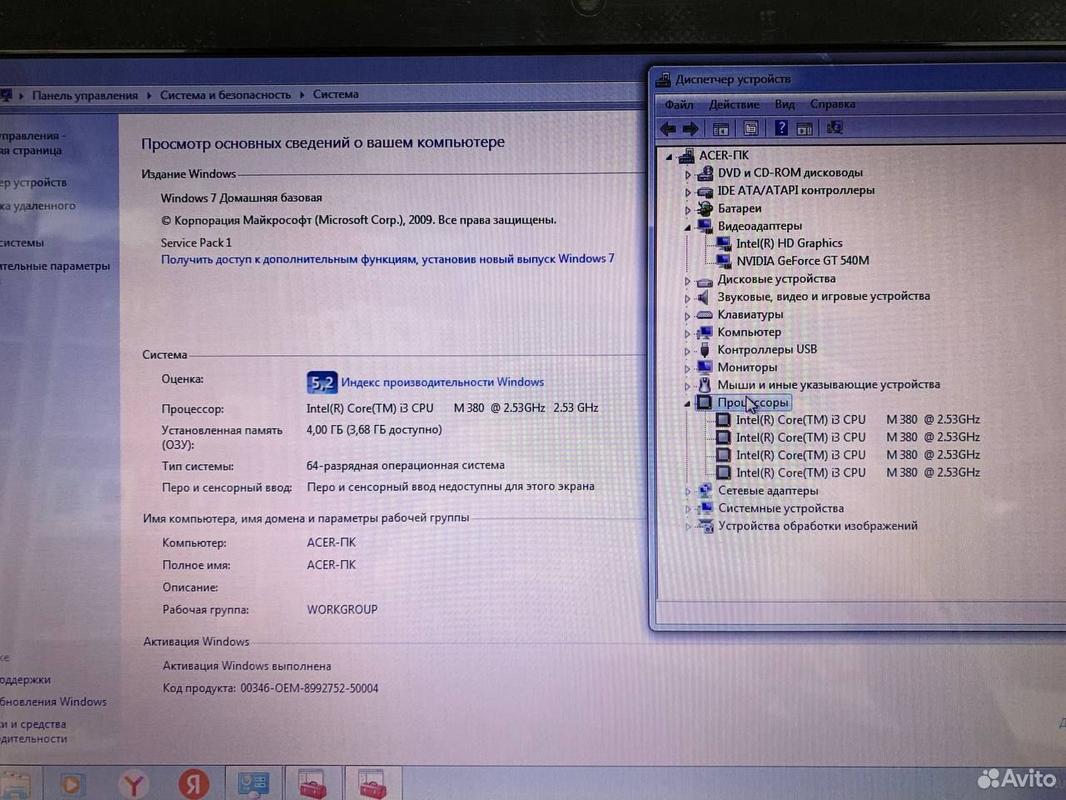Collapse the Видеоадаптеры node

[687, 228]
